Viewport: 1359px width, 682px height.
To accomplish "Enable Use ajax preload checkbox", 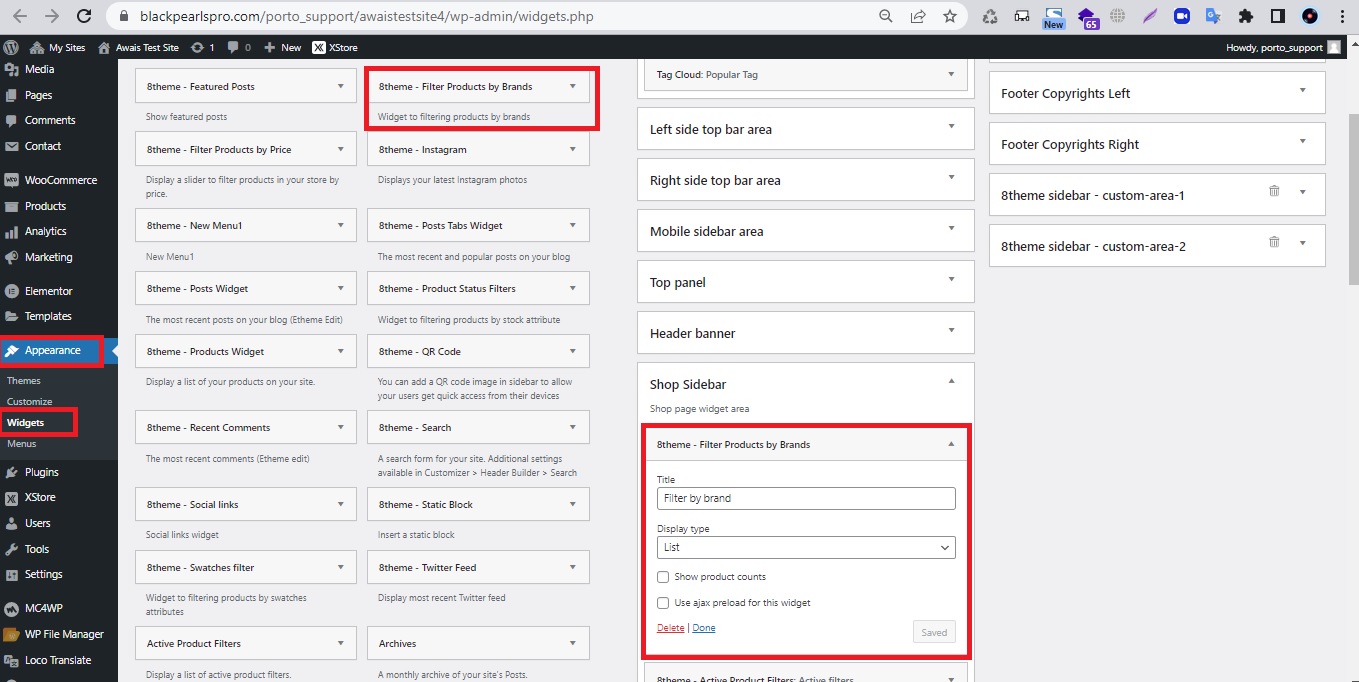I will click(663, 603).
